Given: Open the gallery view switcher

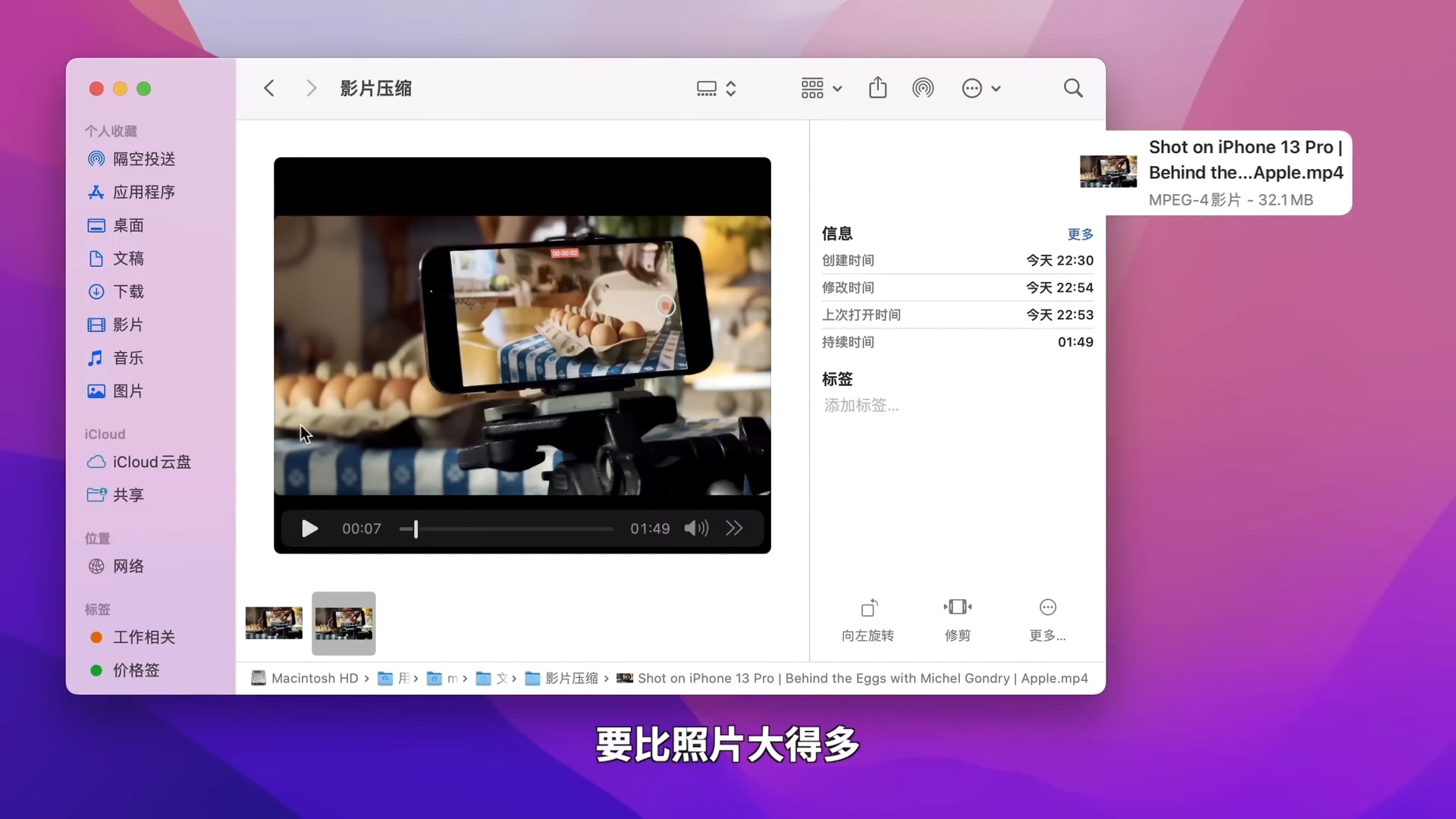Looking at the screenshot, I should tap(716, 88).
